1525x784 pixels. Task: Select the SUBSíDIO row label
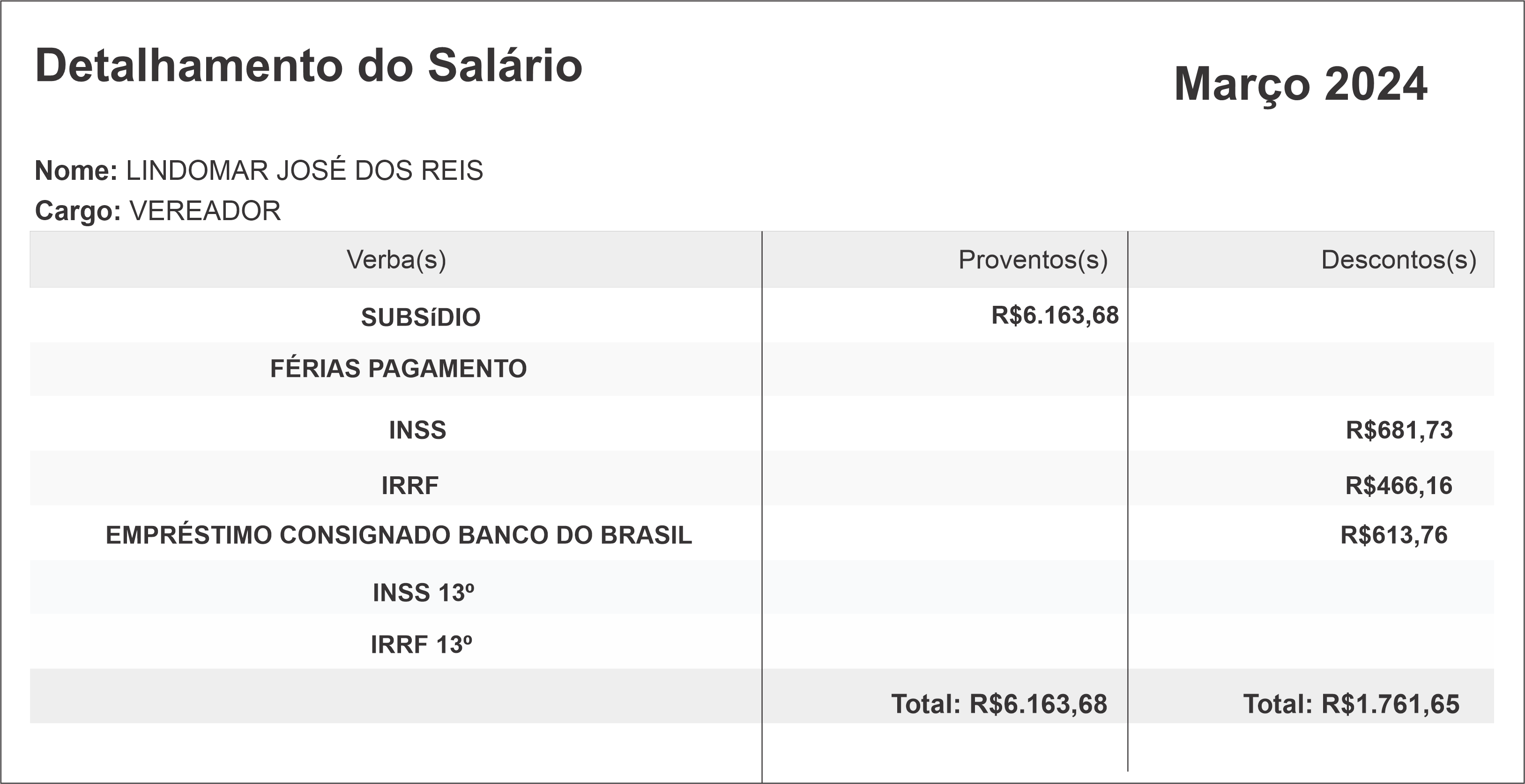pyautogui.click(x=420, y=318)
